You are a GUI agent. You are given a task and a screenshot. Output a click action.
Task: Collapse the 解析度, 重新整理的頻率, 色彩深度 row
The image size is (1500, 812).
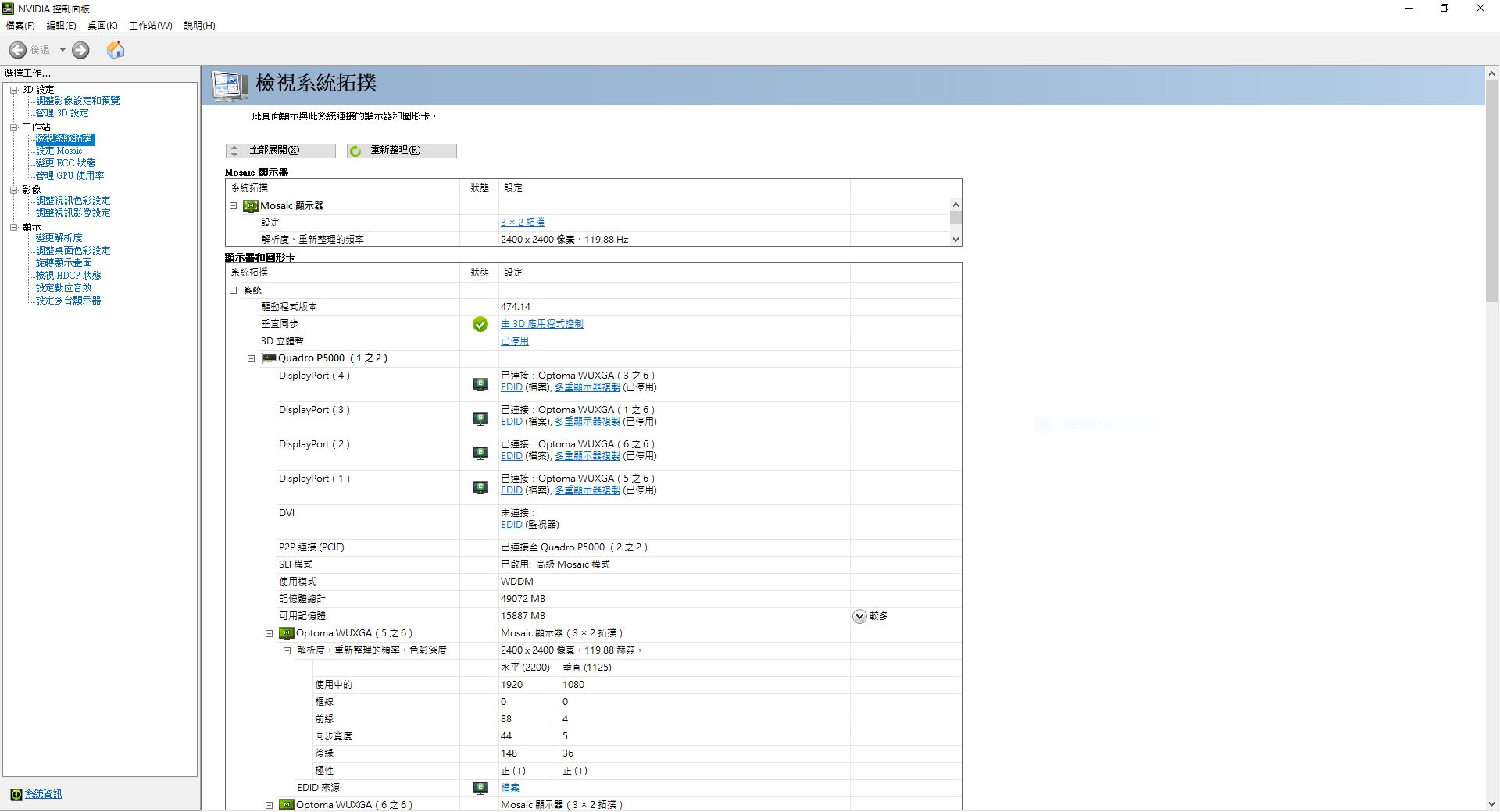click(287, 651)
